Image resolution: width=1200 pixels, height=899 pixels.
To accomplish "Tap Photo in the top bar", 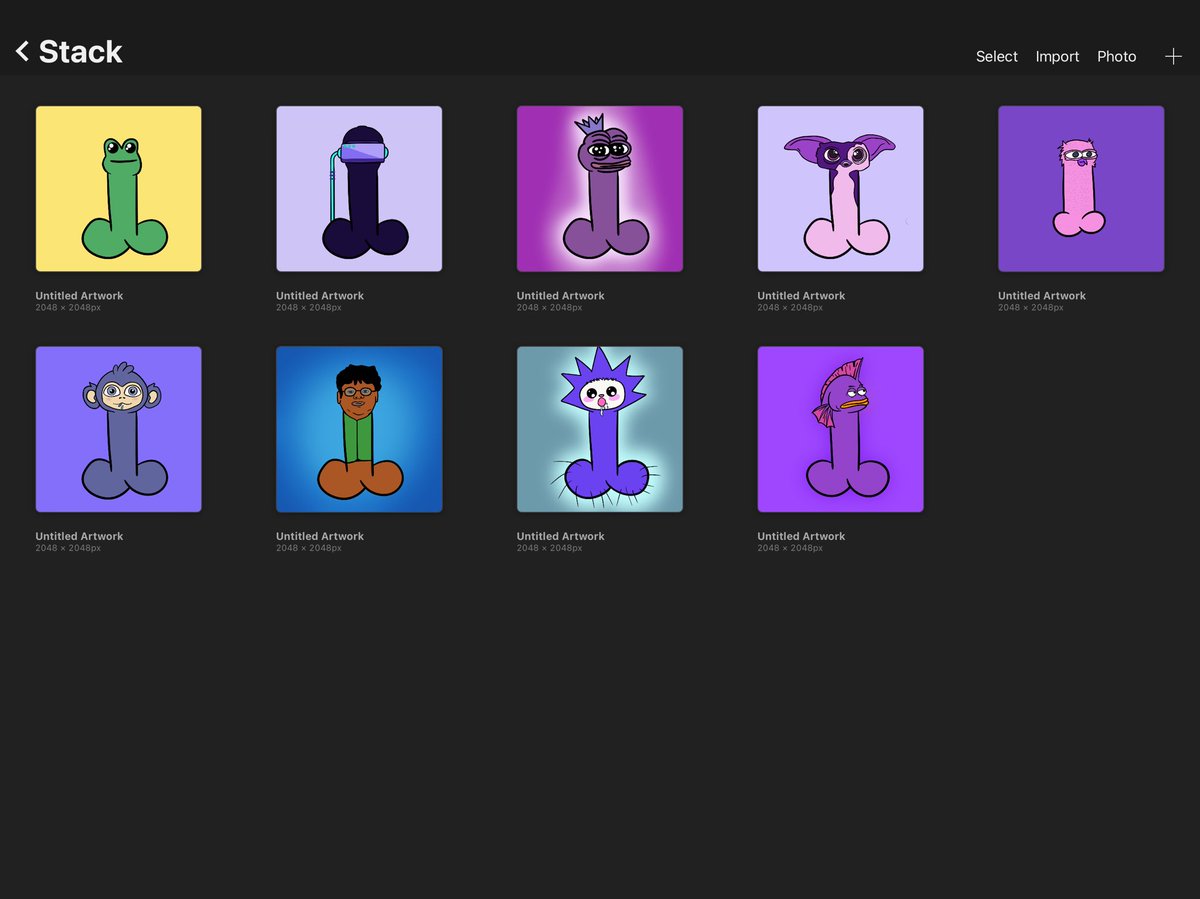I will 1116,57.
